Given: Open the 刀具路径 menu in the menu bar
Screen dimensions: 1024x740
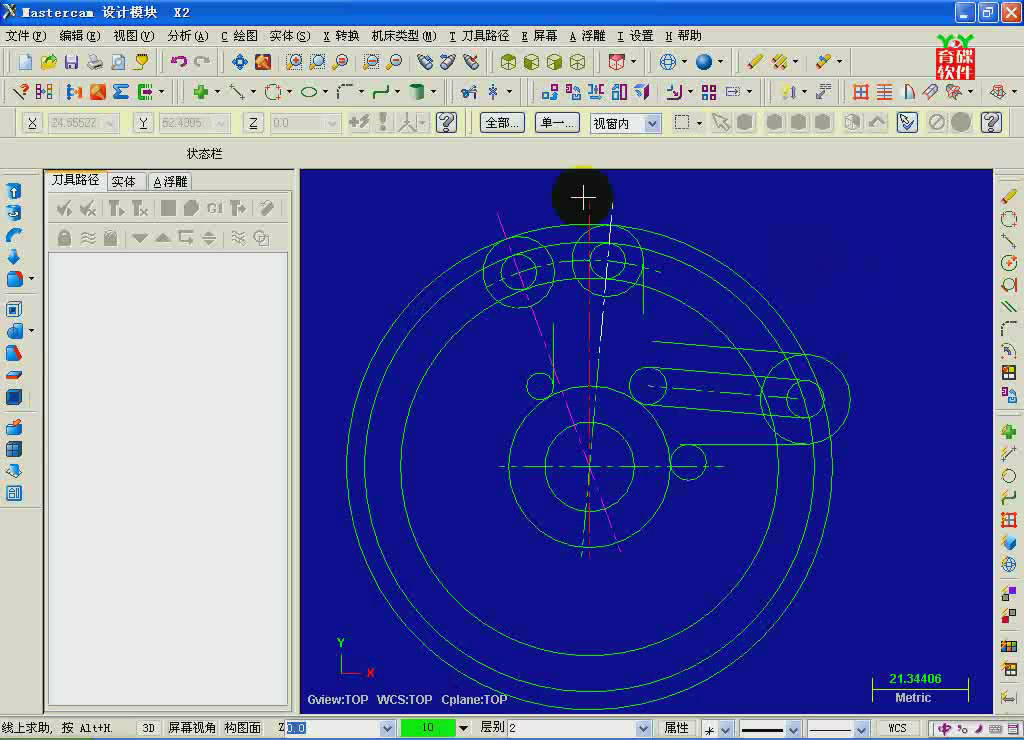Looking at the screenshot, I should click(x=479, y=36).
